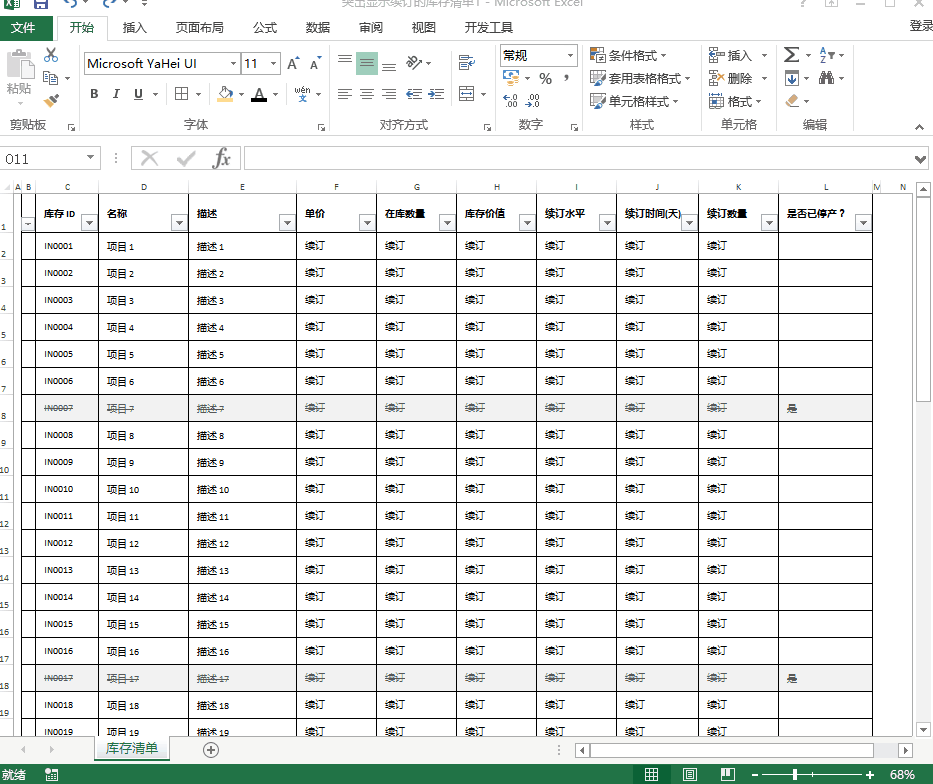This screenshot has height=784, width=933.
Task: Open the 库存 ID column filter dropdown
Action: pyautogui.click(x=89, y=223)
